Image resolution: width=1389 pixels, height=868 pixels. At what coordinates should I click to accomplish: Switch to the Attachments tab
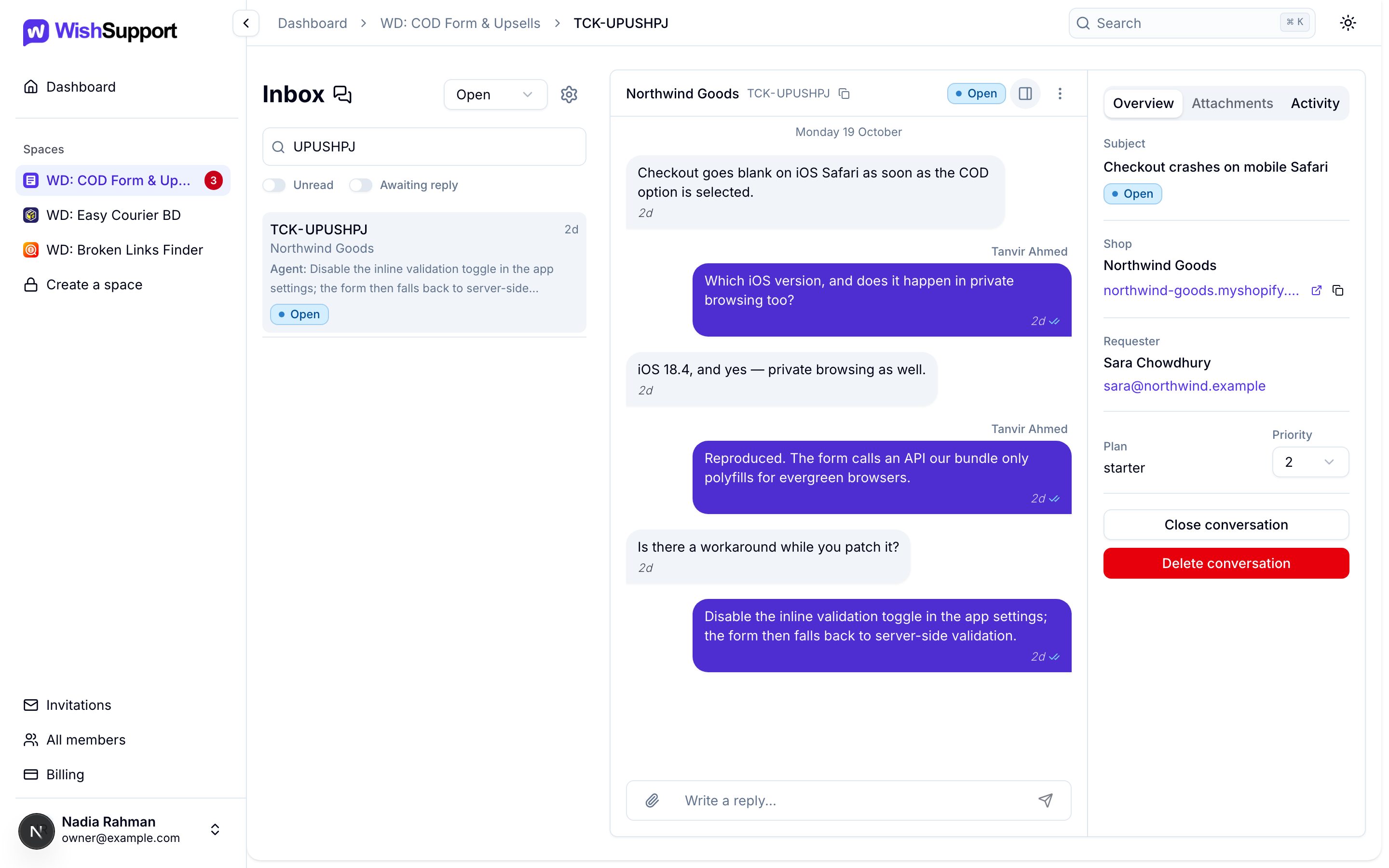[x=1232, y=103]
